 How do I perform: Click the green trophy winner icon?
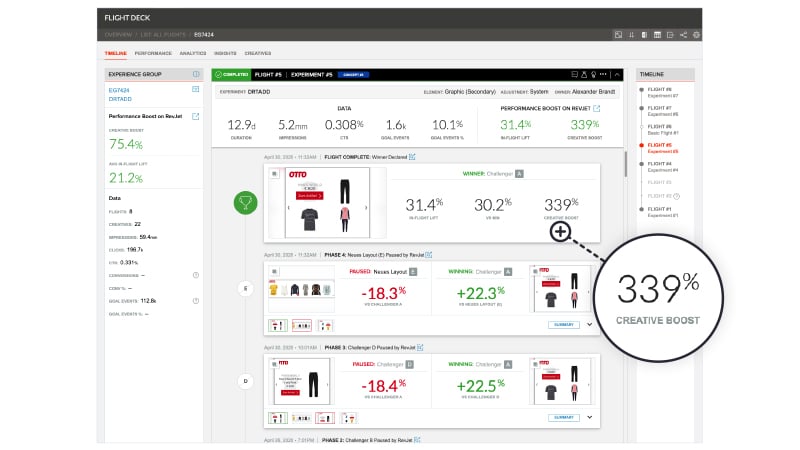click(246, 203)
